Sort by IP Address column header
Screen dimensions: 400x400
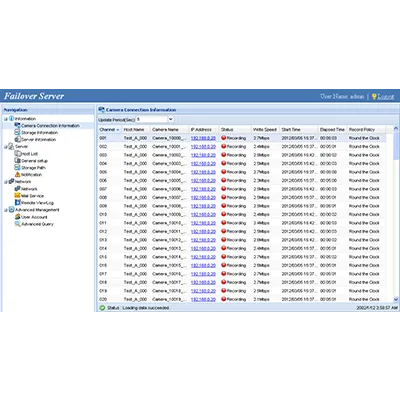click(x=204, y=129)
